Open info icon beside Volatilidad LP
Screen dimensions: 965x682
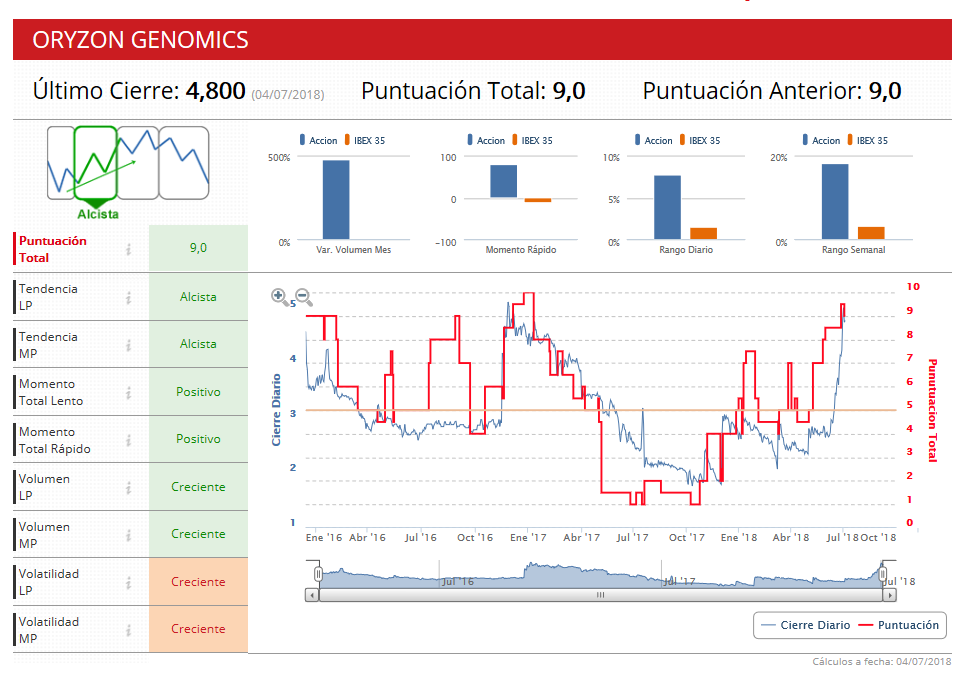129,583
